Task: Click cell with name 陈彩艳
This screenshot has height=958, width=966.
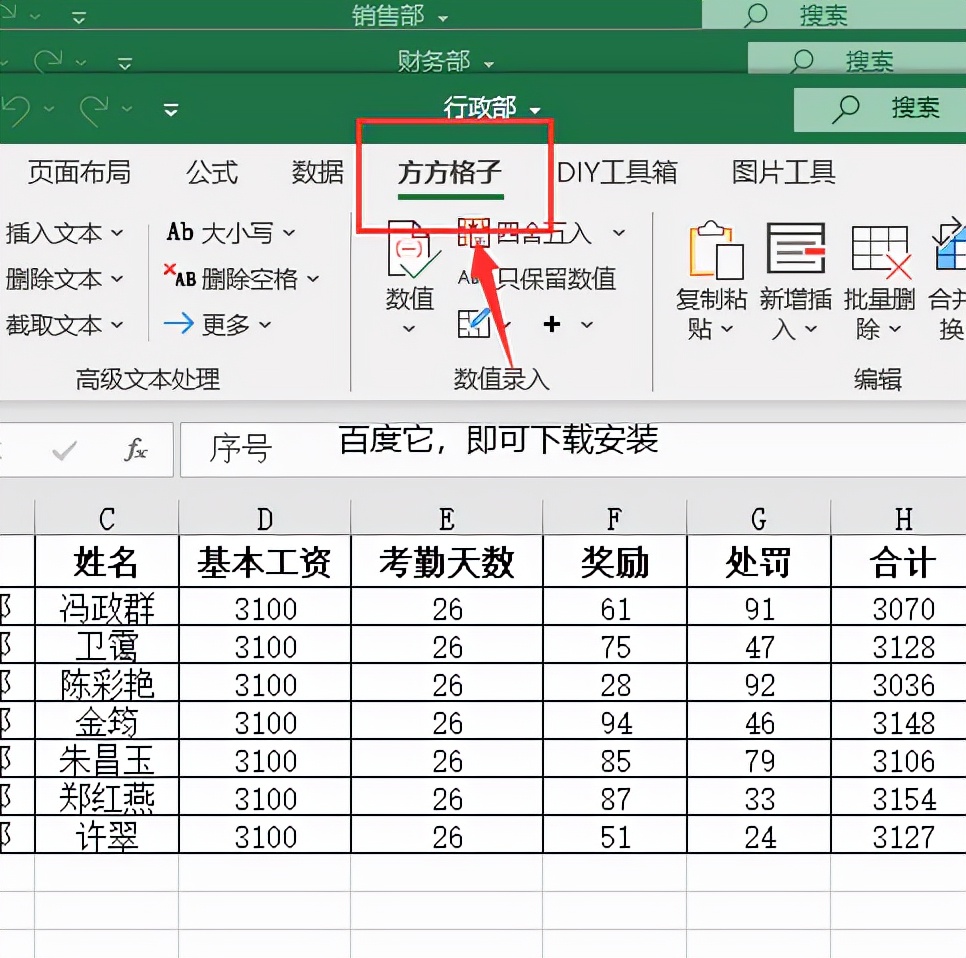Action: (107, 683)
